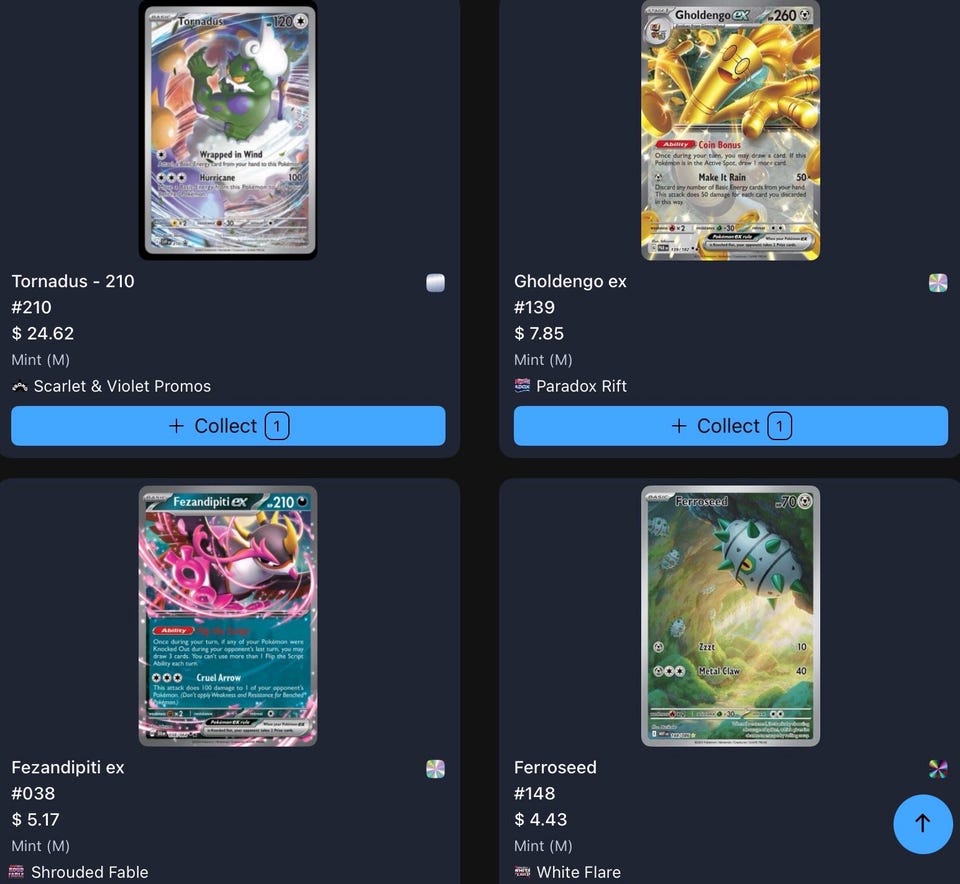Open the Ferroseed card image
The image size is (960, 884).
click(730, 616)
